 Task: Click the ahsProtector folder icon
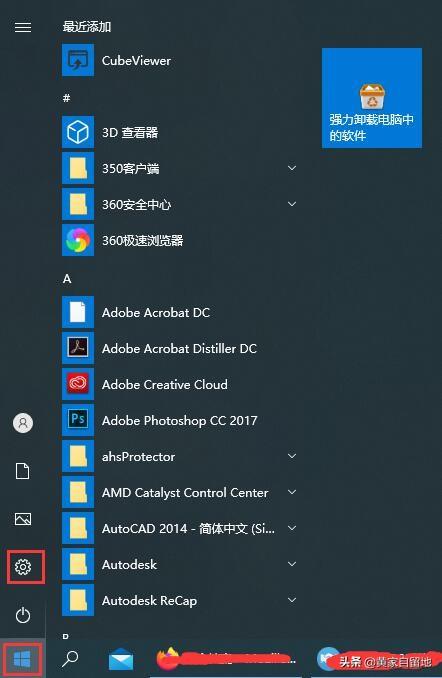(x=78, y=456)
